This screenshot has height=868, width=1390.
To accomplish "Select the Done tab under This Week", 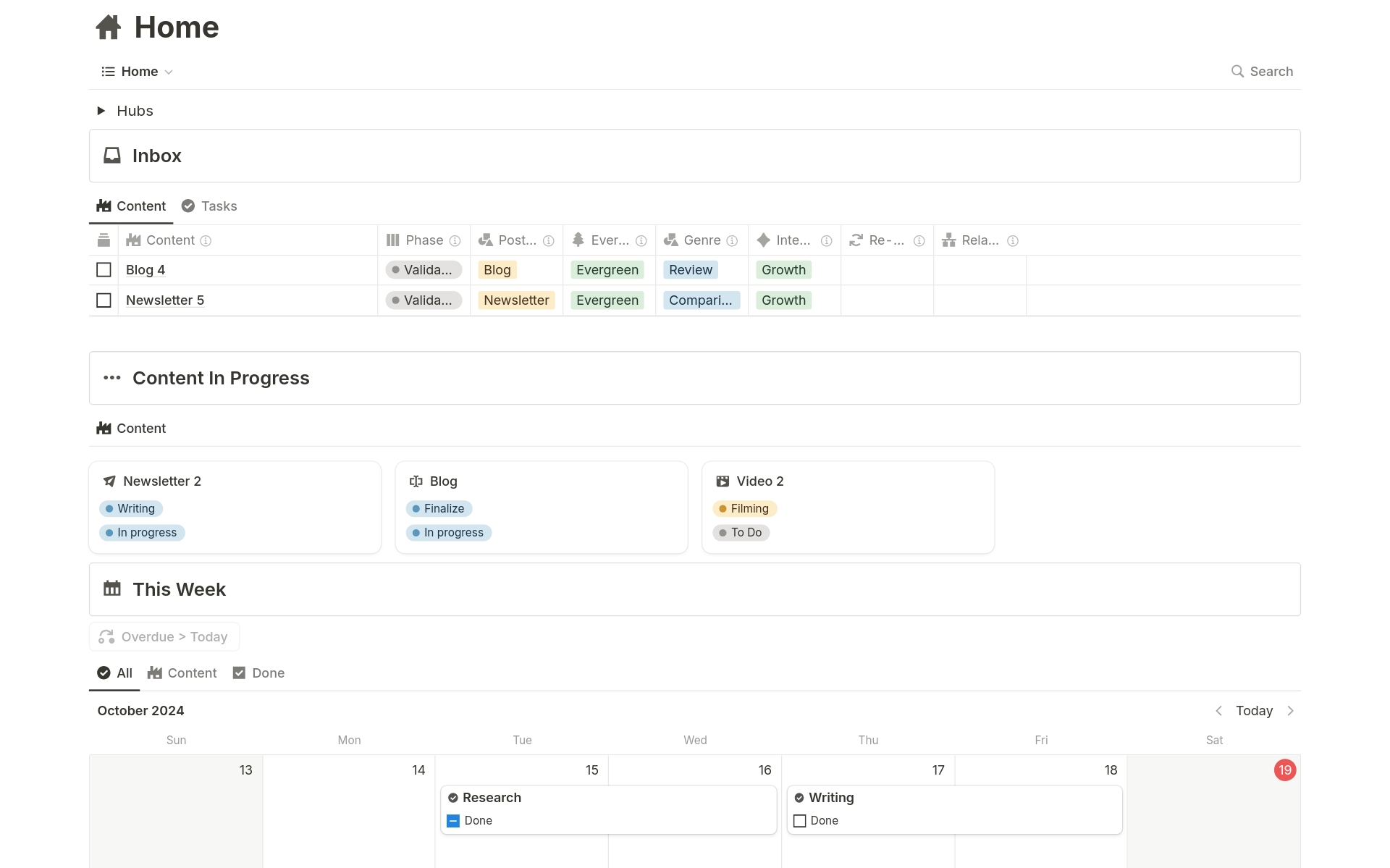I will tap(258, 673).
